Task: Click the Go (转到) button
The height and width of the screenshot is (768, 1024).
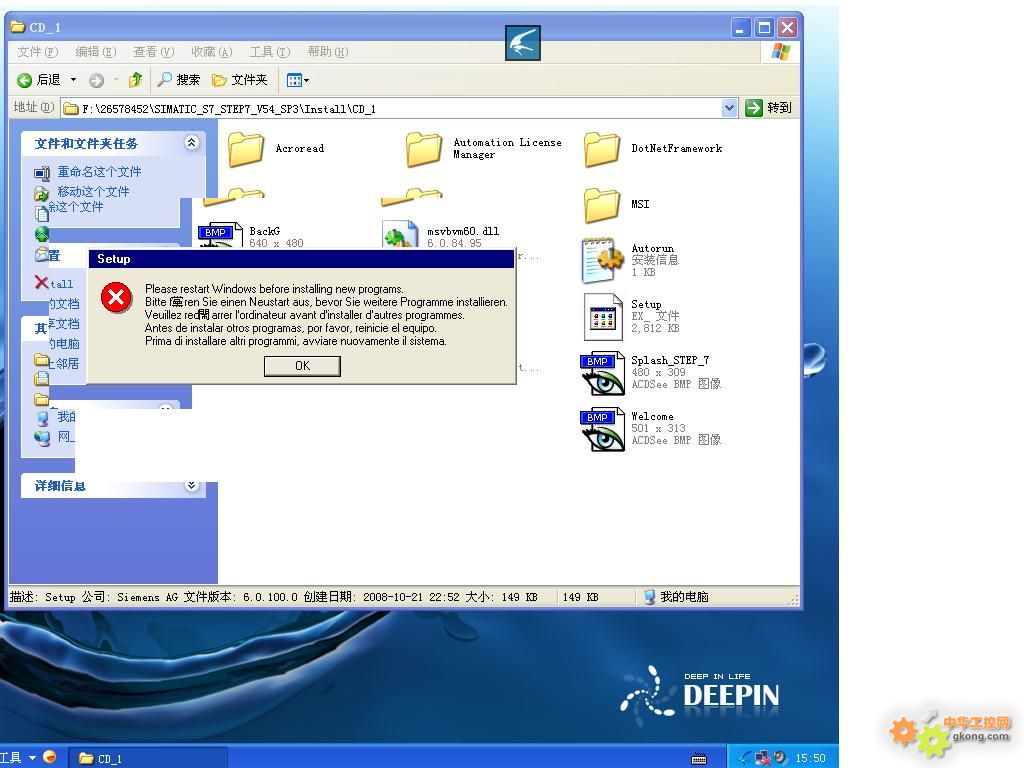Action: (769, 108)
